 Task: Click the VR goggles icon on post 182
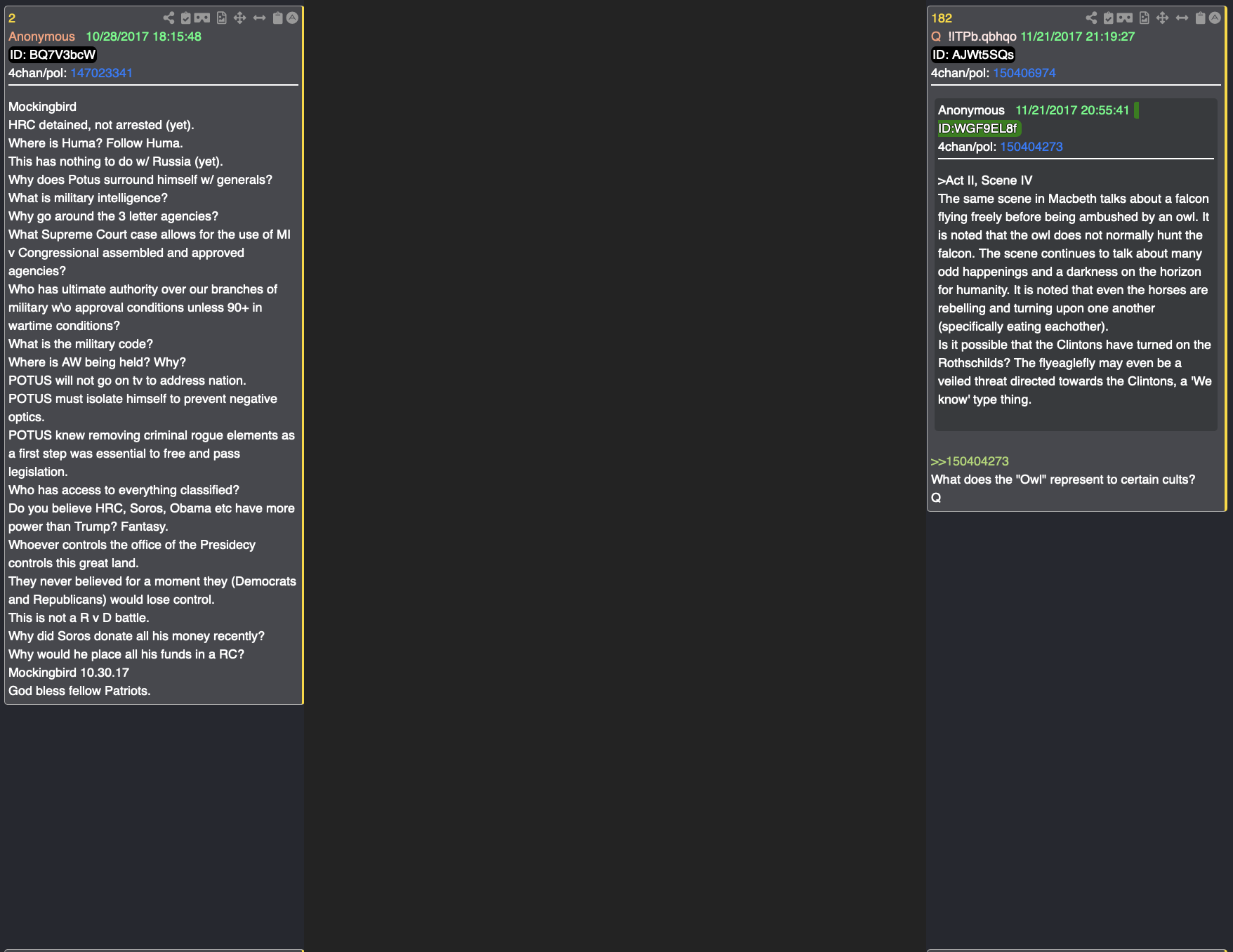tap(1125, 18)
